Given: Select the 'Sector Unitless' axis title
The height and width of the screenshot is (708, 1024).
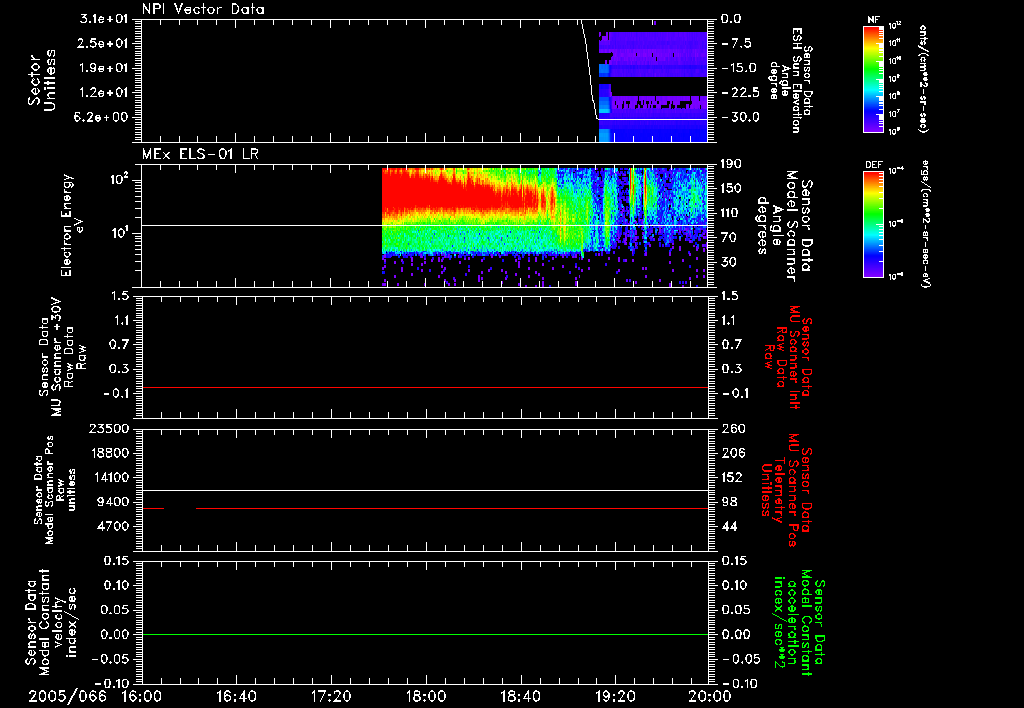Looking at the screenshot, I should coord(42,80).
